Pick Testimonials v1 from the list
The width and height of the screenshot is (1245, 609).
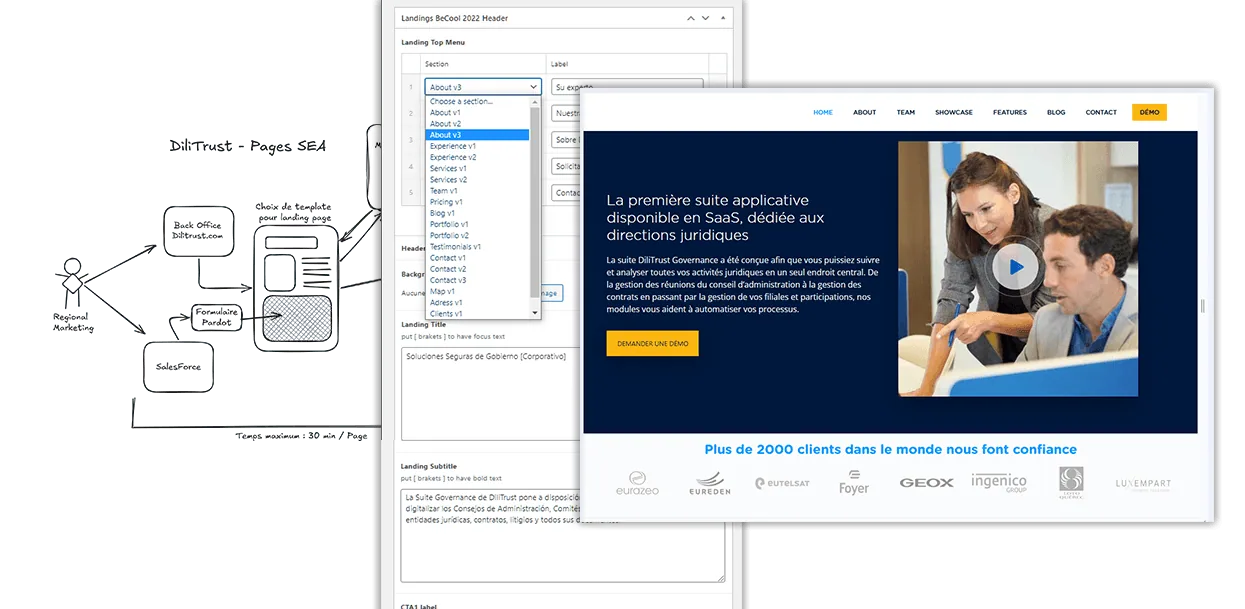[x=477, y=247]
